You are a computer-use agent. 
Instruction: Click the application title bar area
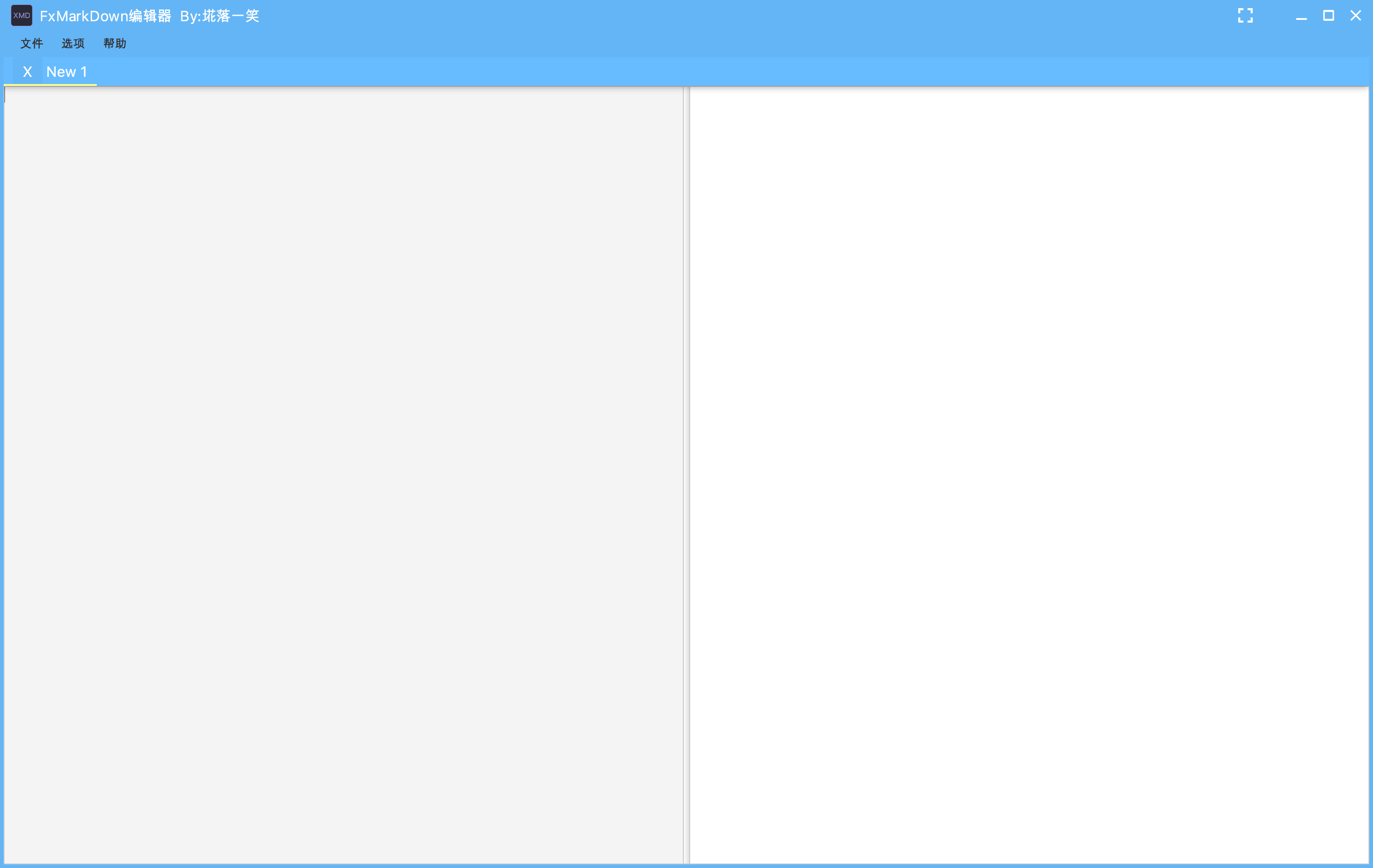pyautogui.click(x=686, y=15)
